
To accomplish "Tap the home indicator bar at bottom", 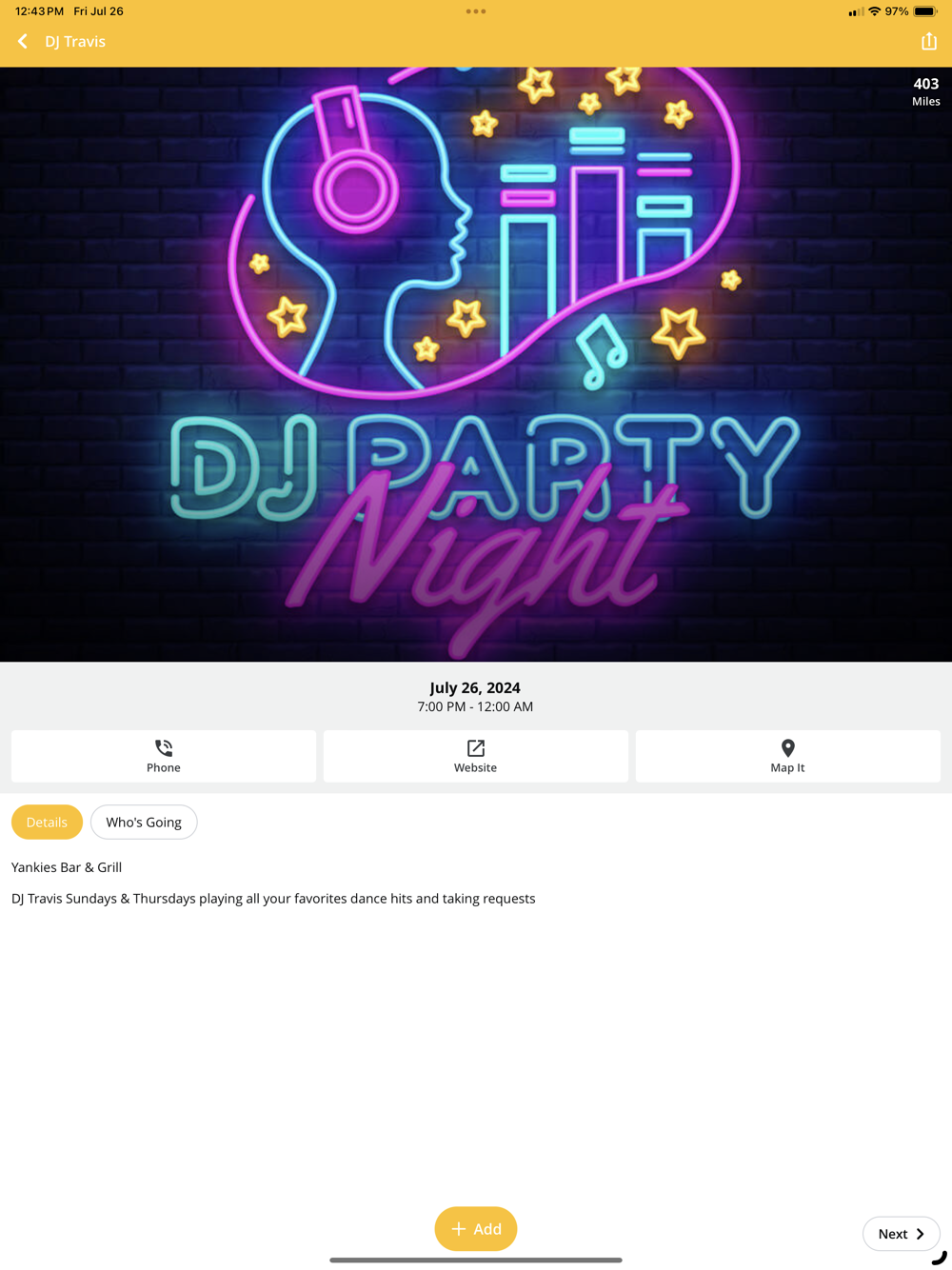I will [476, 1260].
